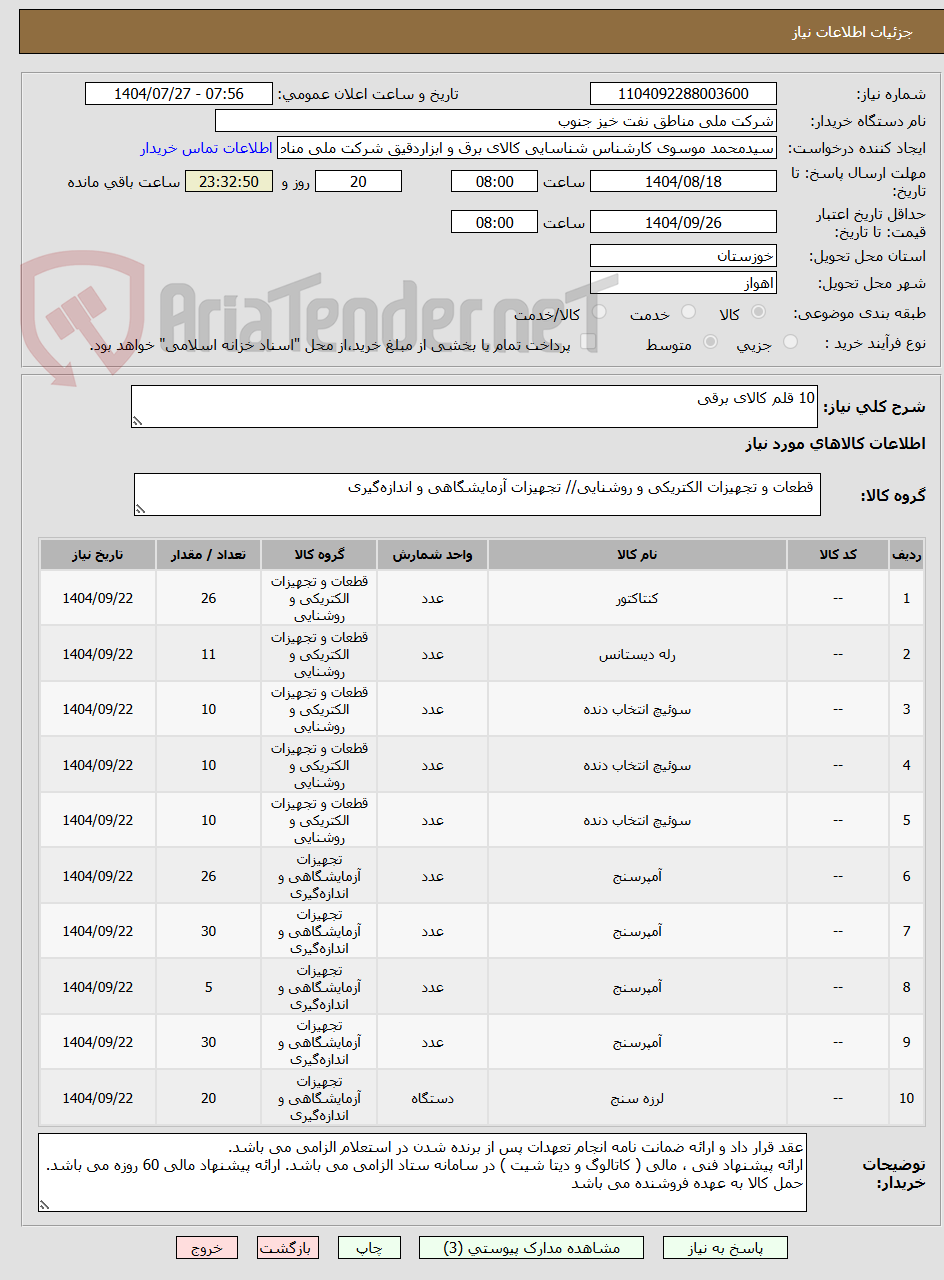The image size is (944, 1280).
Task: Click the 08:00 deadline hour field
Action: click(494, 181)
